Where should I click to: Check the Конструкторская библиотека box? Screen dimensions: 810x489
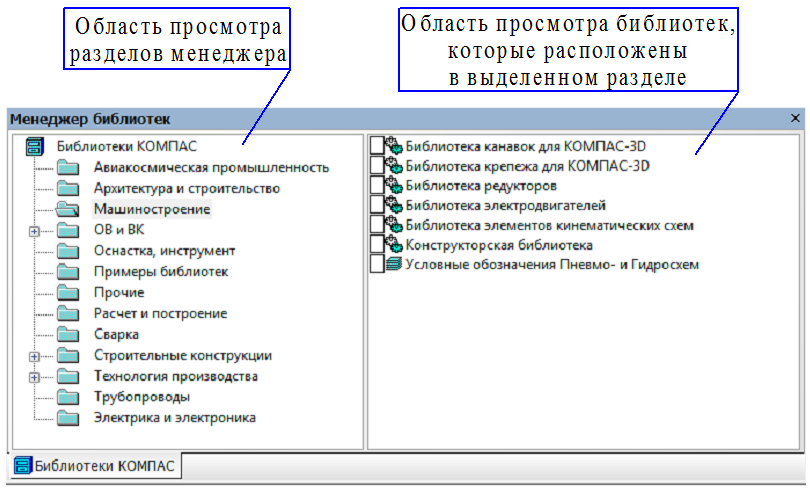point(377,245)
